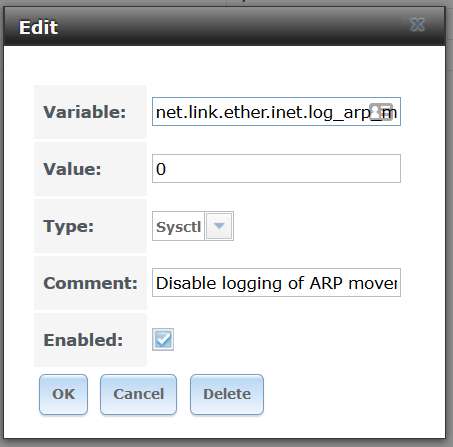Close the Edit dialog with the X
The height and width of the screenshot is (447, 453).
coord(417,25)
